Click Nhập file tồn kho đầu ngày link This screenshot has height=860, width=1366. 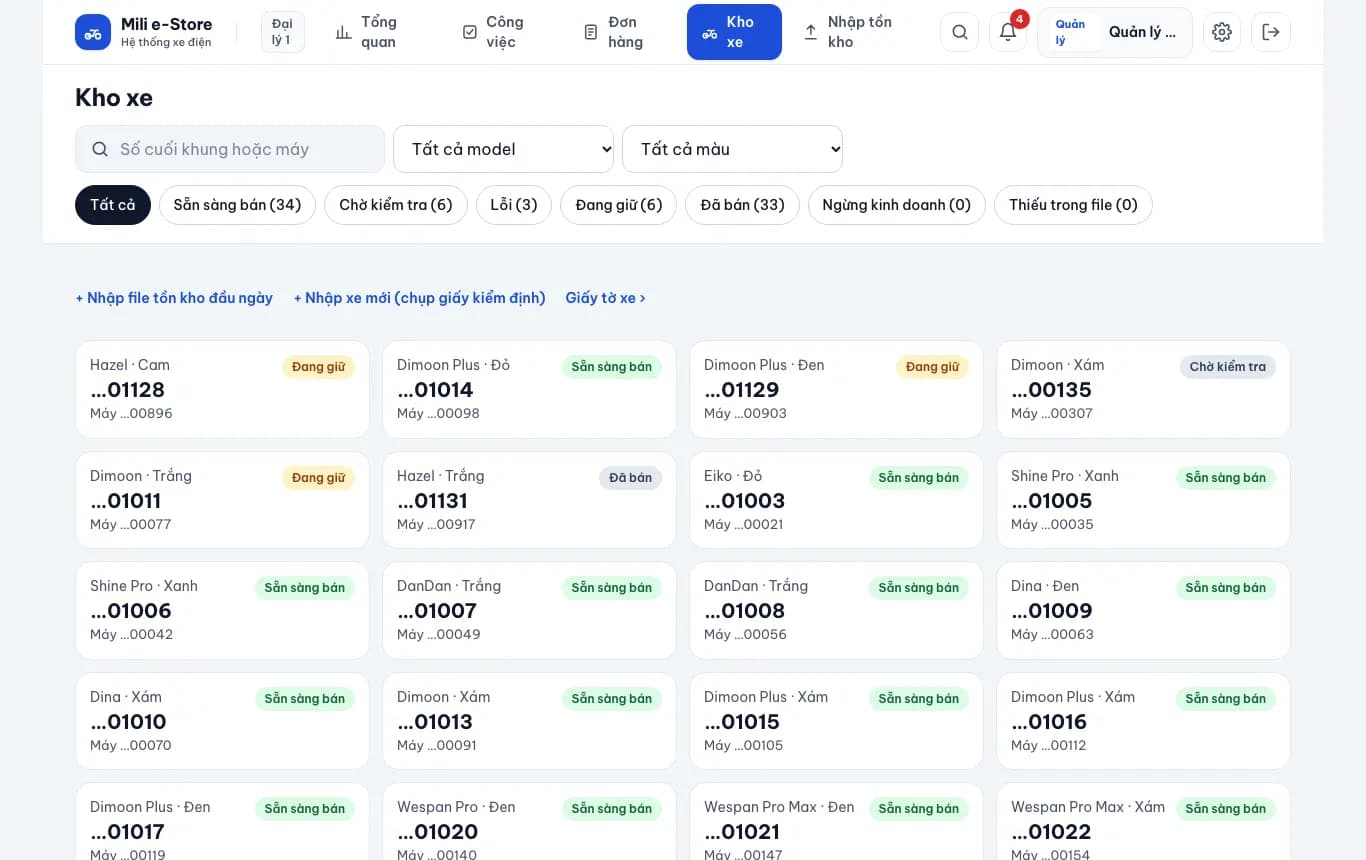(x=174, y=298)
